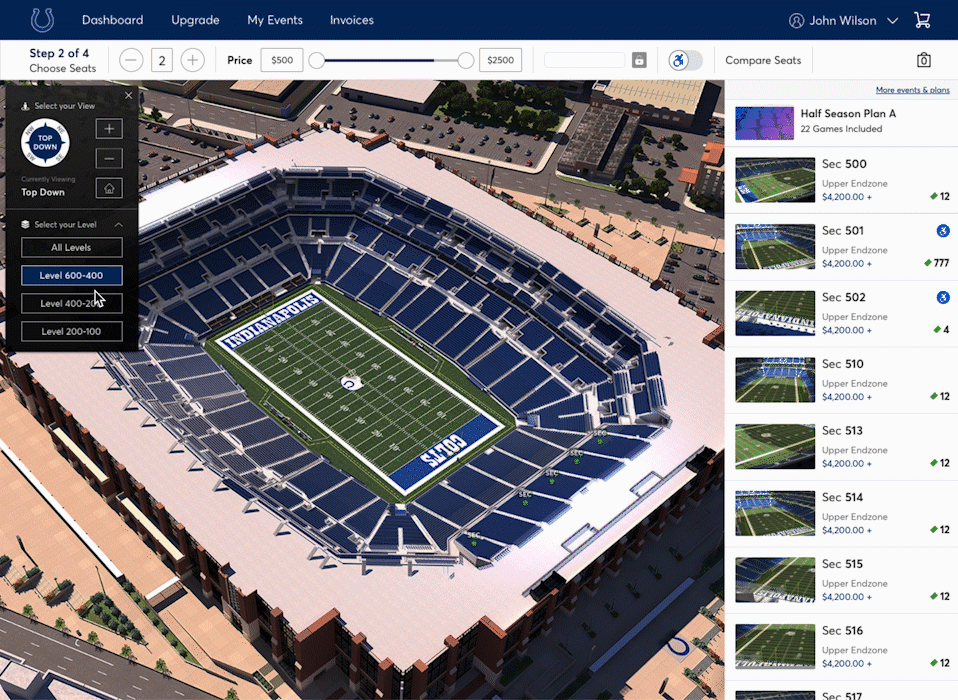Open Sec 510 seat view thumbnail
The height and width of the screenshot is (700, 958).
(x=775, y=380)
